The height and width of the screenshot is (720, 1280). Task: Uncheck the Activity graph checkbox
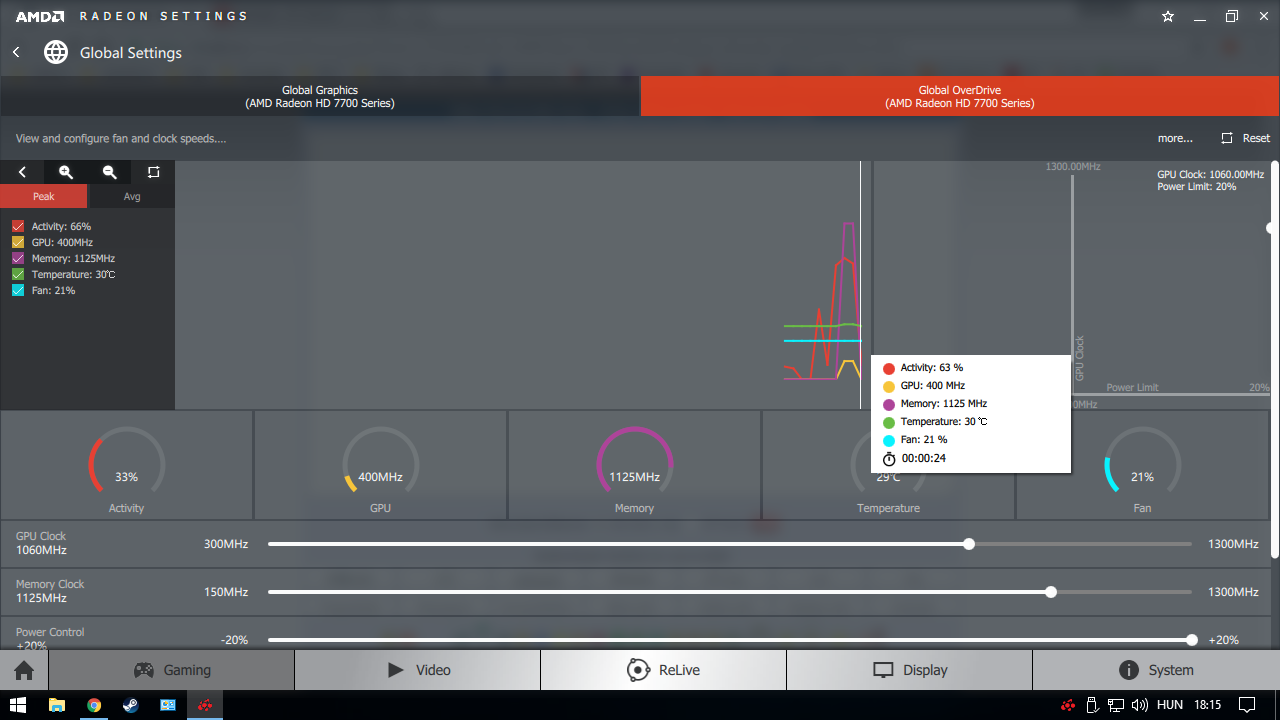click(x=18, y=227)
